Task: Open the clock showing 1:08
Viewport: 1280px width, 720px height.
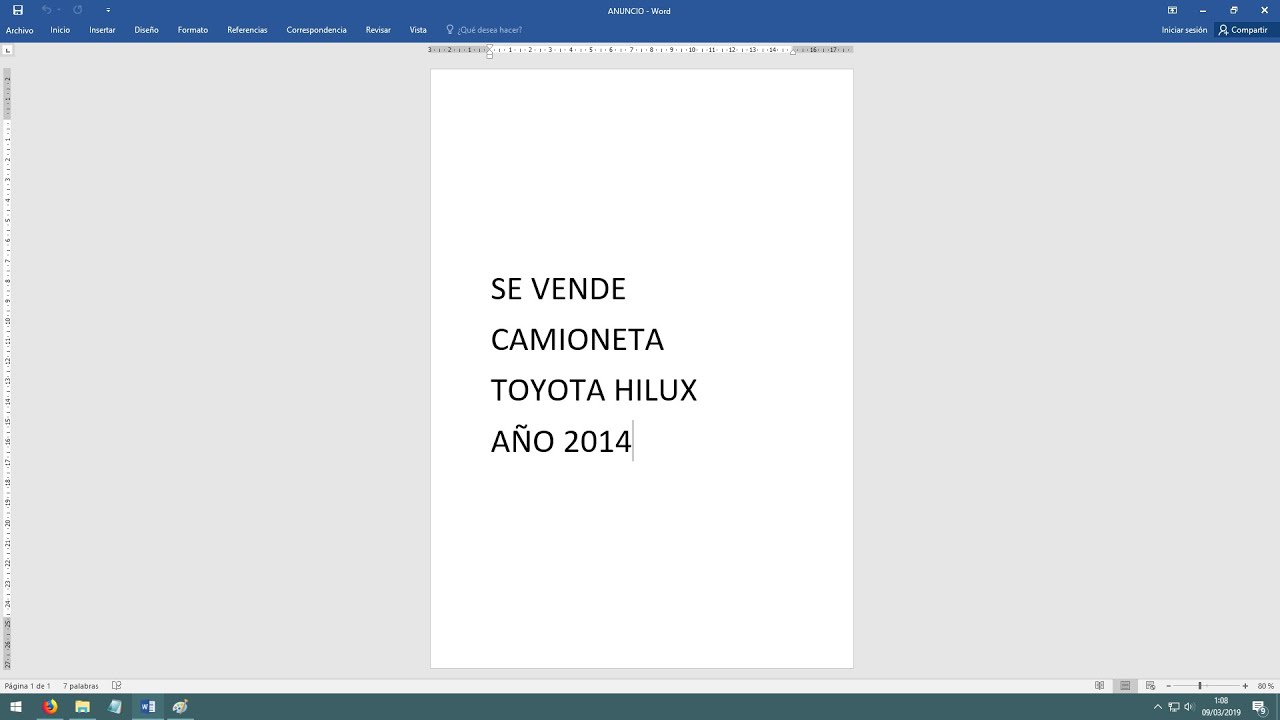Action: (x=1220, y=707)
